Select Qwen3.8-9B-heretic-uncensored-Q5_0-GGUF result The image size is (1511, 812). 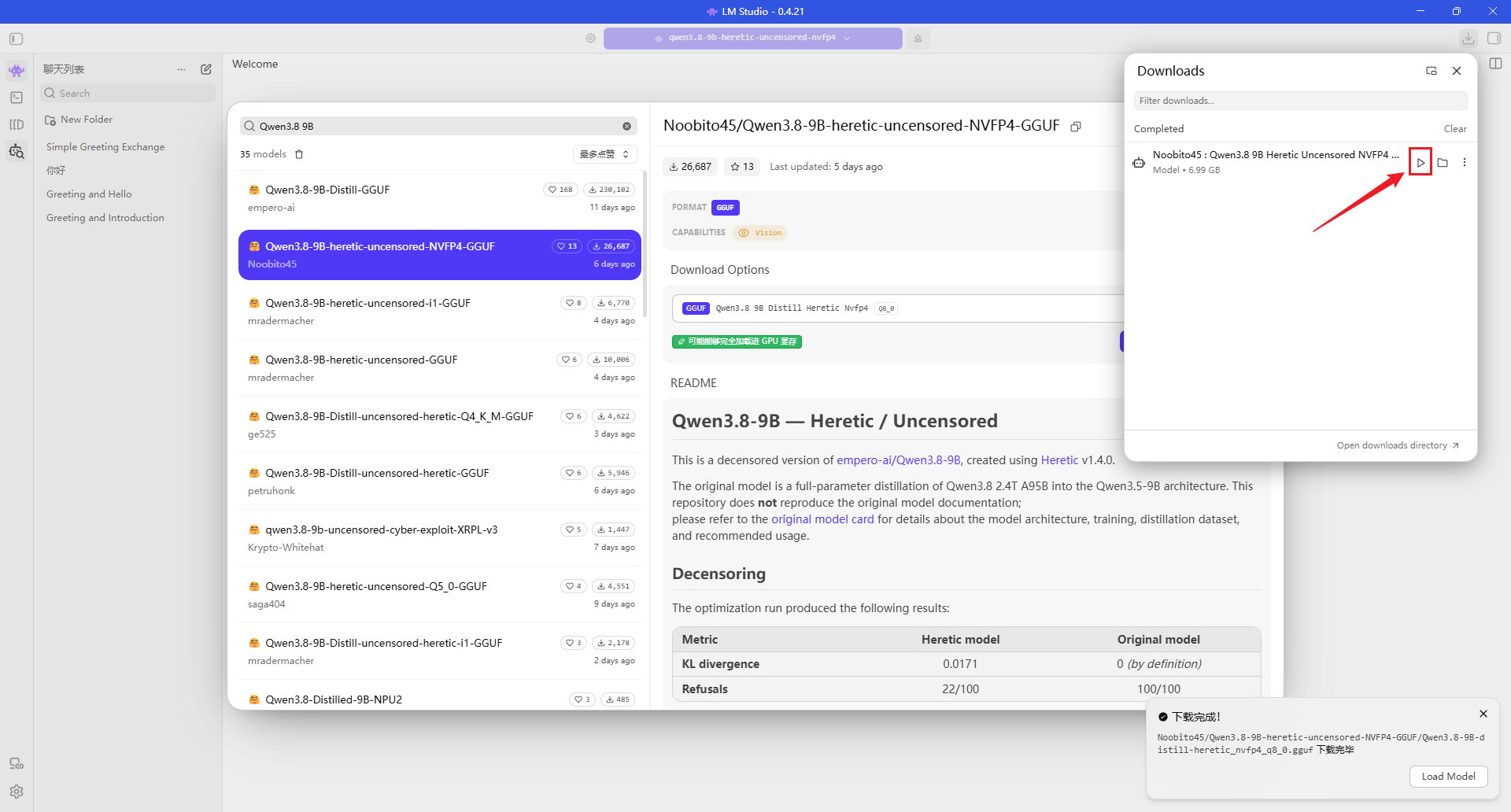tap(440, 595)
